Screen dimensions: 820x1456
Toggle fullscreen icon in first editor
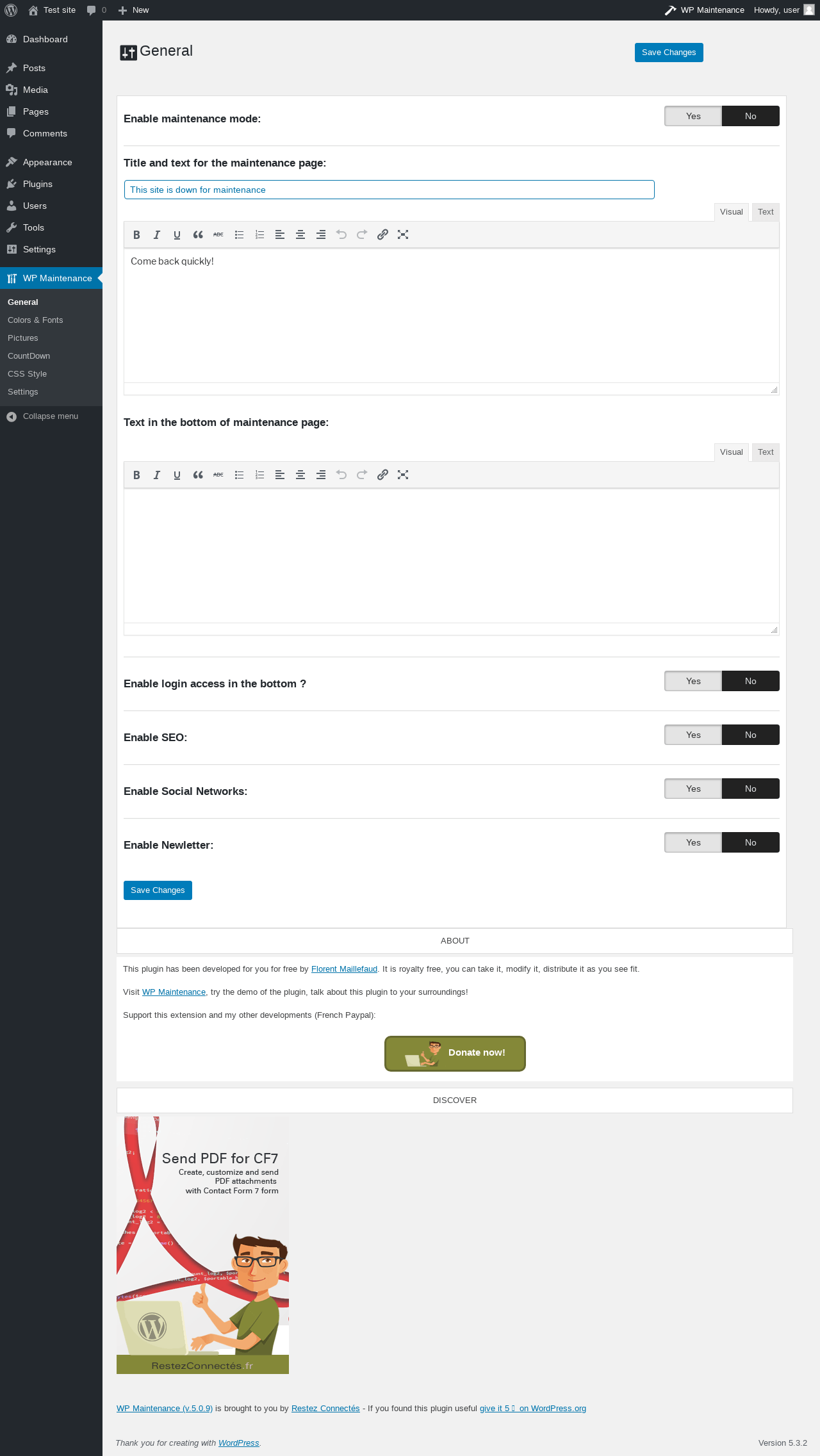[403, 234]
